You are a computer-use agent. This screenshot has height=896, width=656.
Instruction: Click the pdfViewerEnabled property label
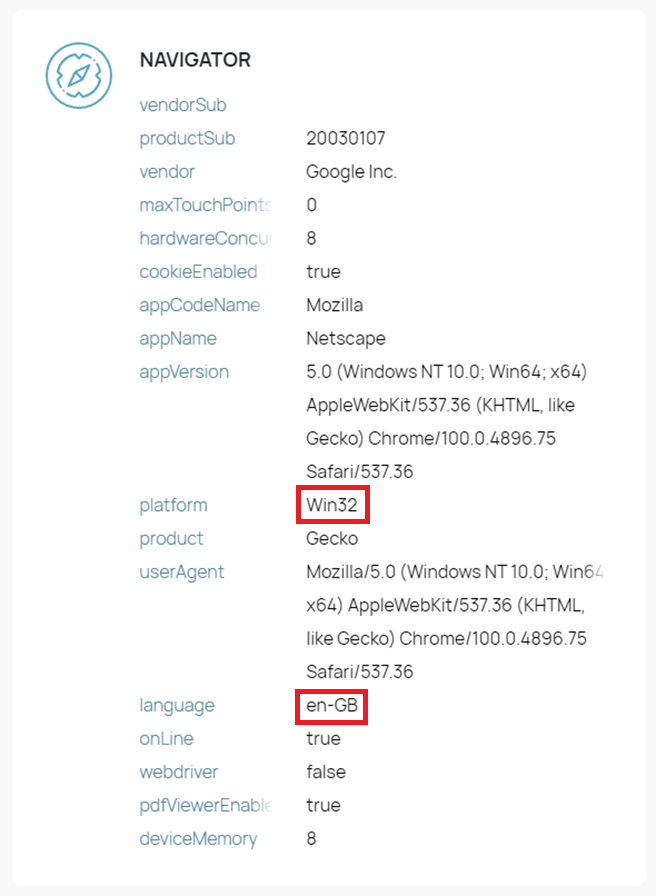[x=206, y=805]
